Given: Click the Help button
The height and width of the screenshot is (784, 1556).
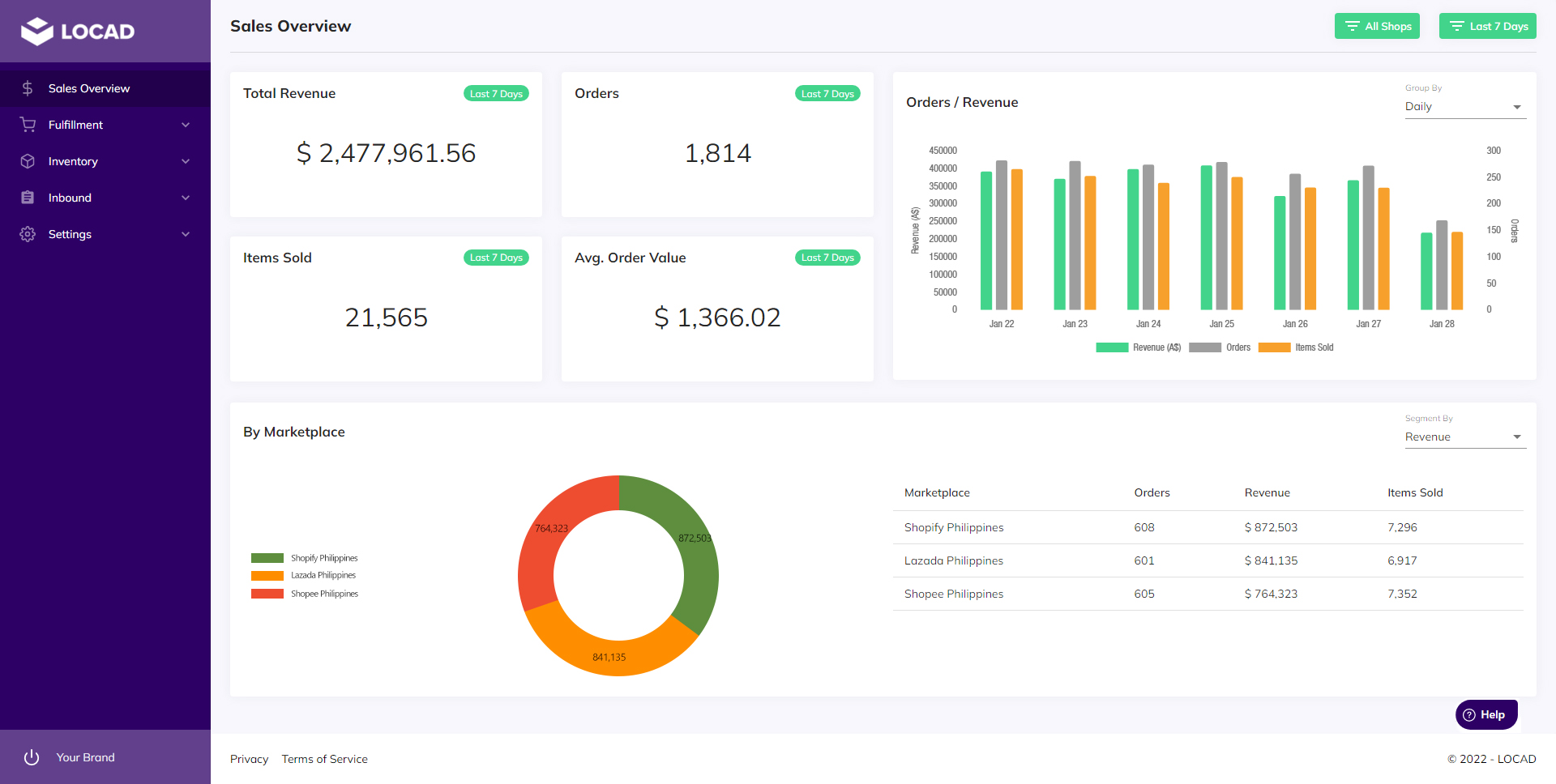Looking at the screenshot, I should [x=1486, y=714].
